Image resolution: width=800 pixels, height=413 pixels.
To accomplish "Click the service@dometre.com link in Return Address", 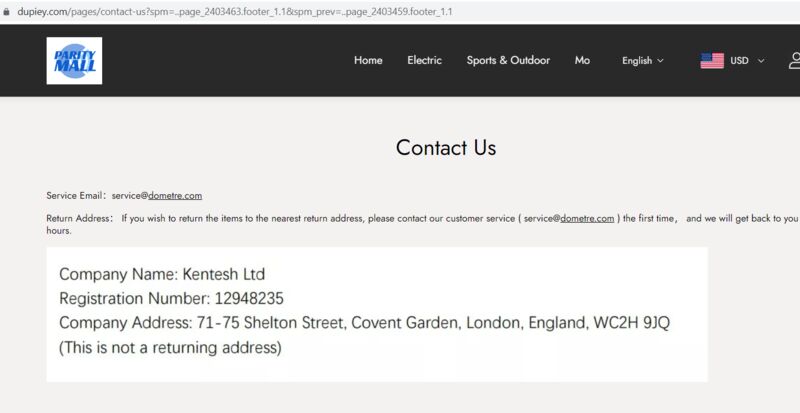I will point(569,218).
